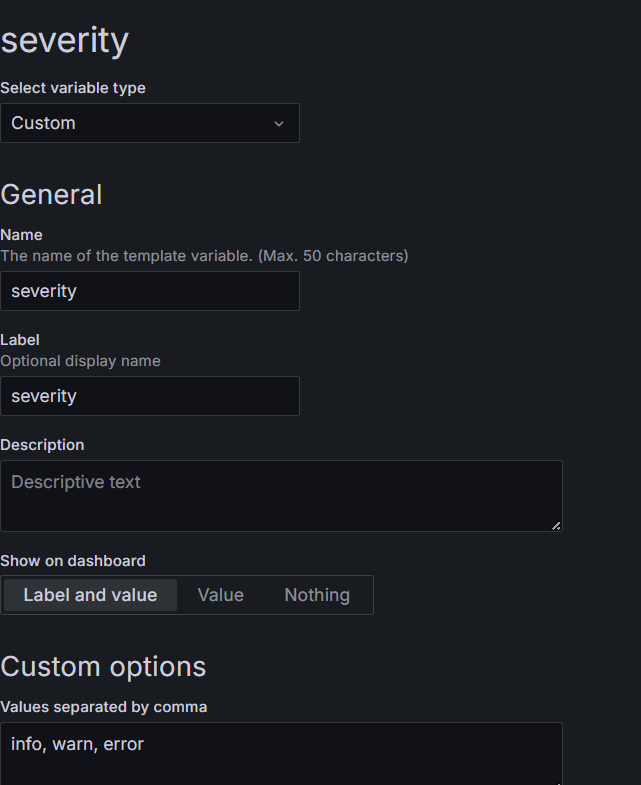This screenshot has height=785, width=641.
Task: Click the "severity" page heading
Action: (x=65, y=41)
